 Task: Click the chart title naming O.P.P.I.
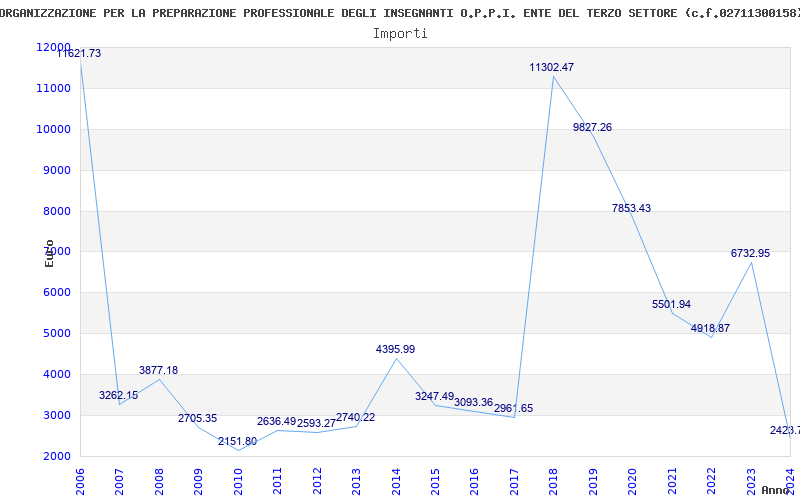(400, 13)
